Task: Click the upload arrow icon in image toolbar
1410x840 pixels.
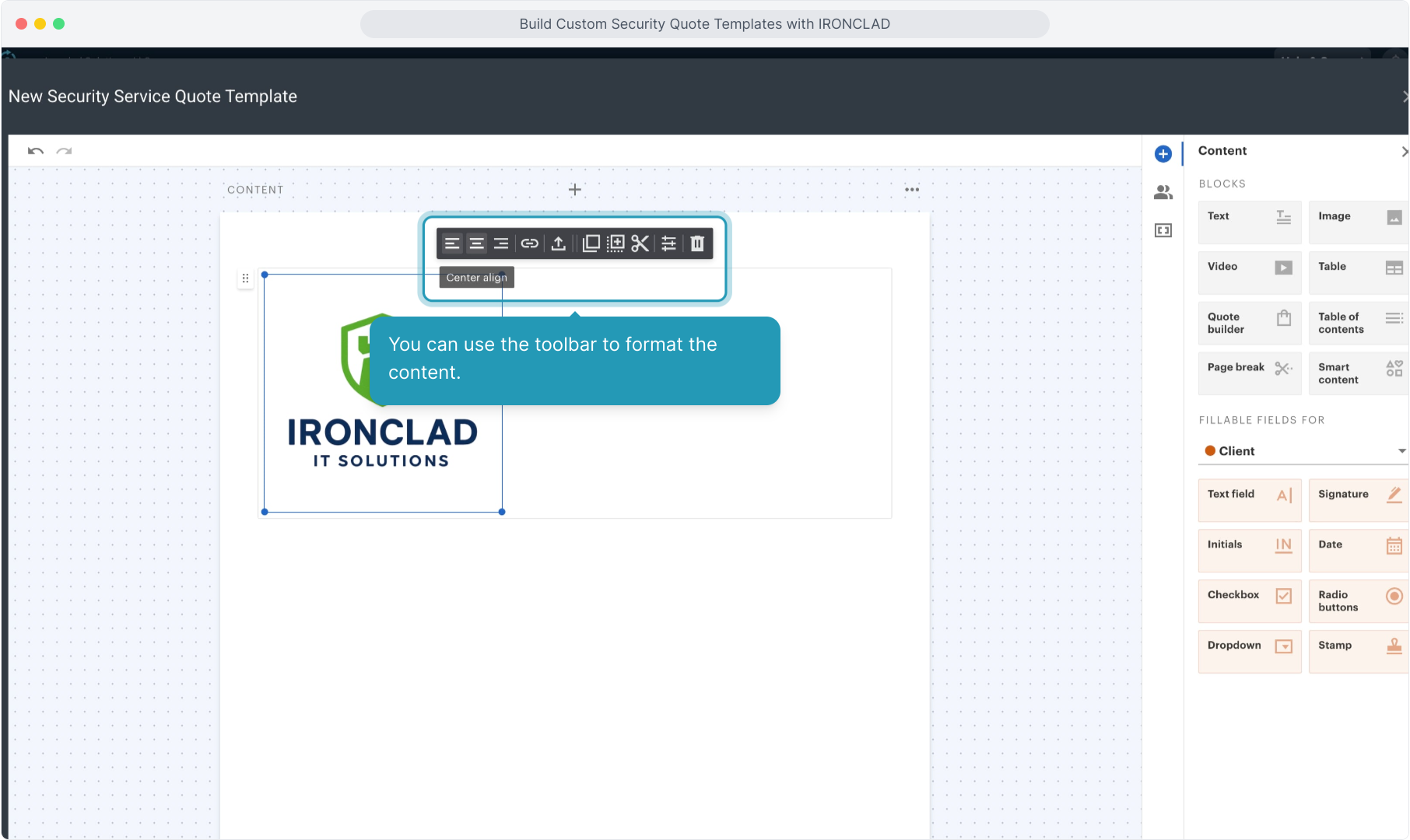Action: point(559,244)
